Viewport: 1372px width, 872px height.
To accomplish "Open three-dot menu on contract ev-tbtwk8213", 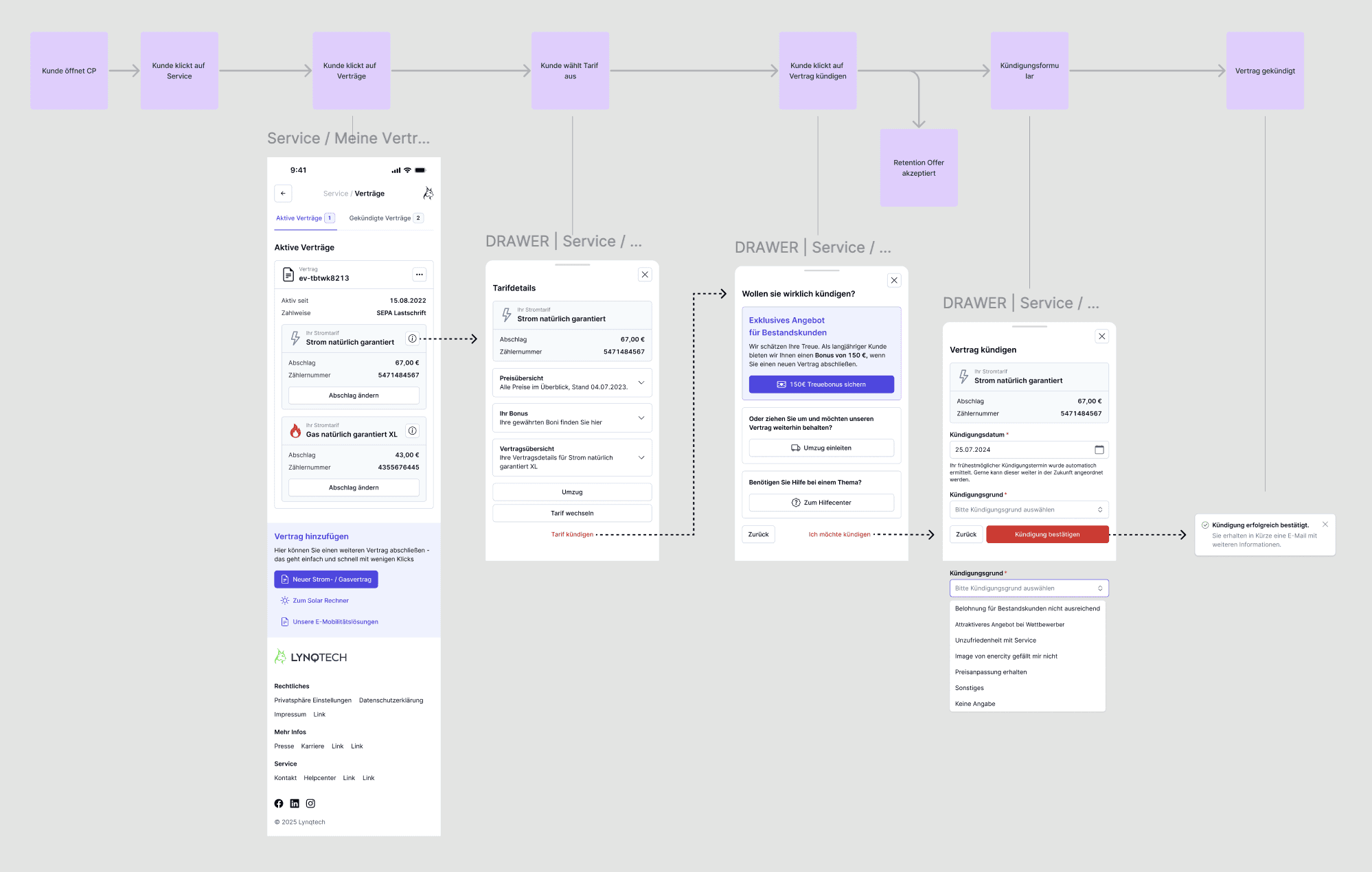I will (x=419, y=275).
